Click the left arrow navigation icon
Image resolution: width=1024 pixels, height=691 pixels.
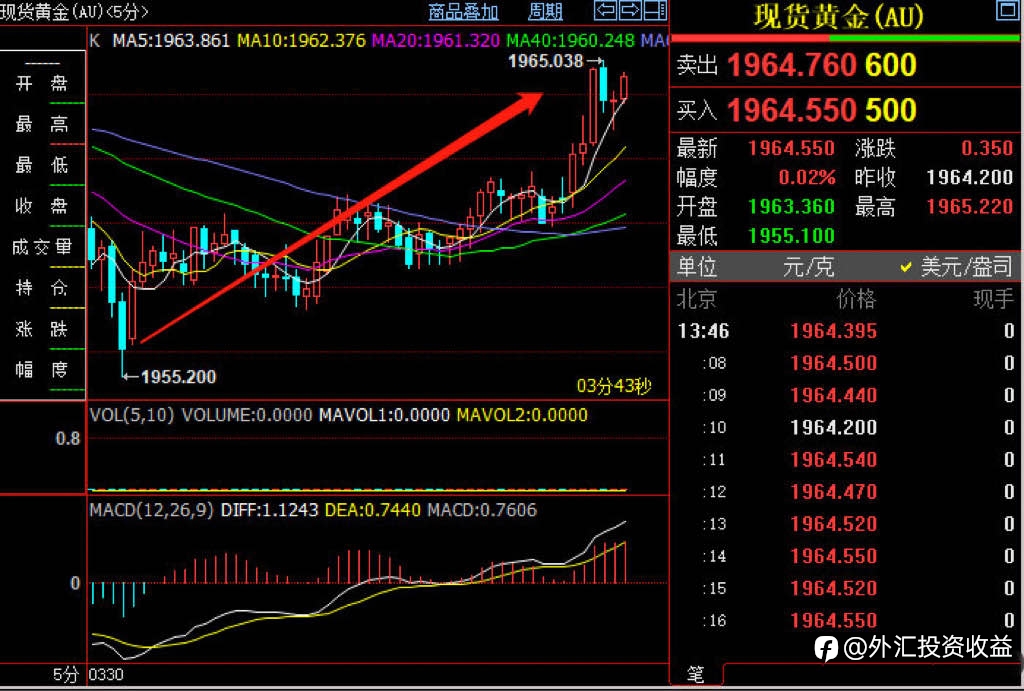pyautogui.click(x=605, y=10)
